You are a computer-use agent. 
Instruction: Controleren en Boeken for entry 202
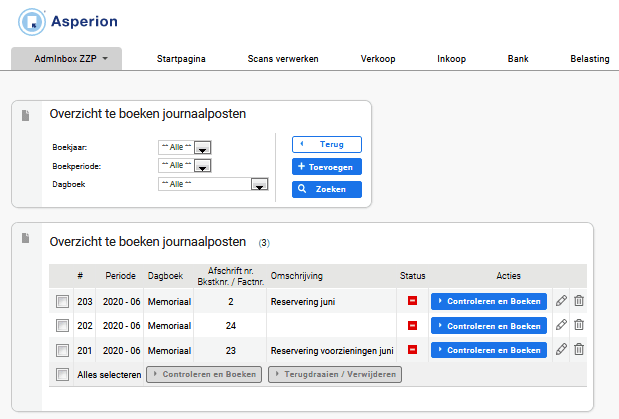pyautogui.click(x=489, y=326)
